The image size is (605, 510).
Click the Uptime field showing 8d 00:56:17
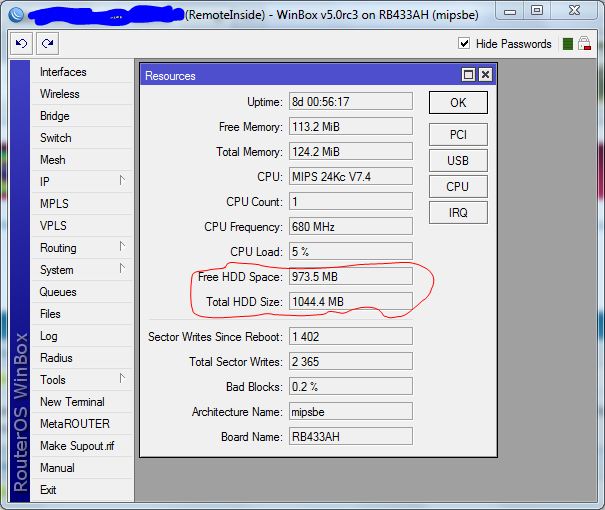(x=351, y=101)
